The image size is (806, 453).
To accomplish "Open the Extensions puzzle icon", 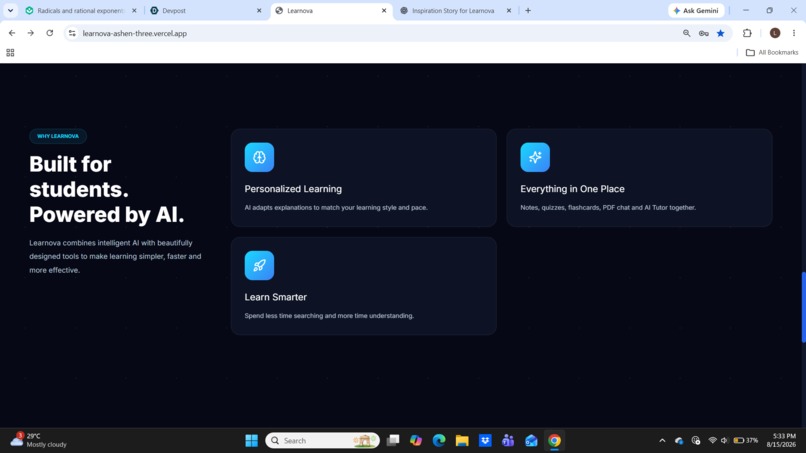I will tap(747, 33).
